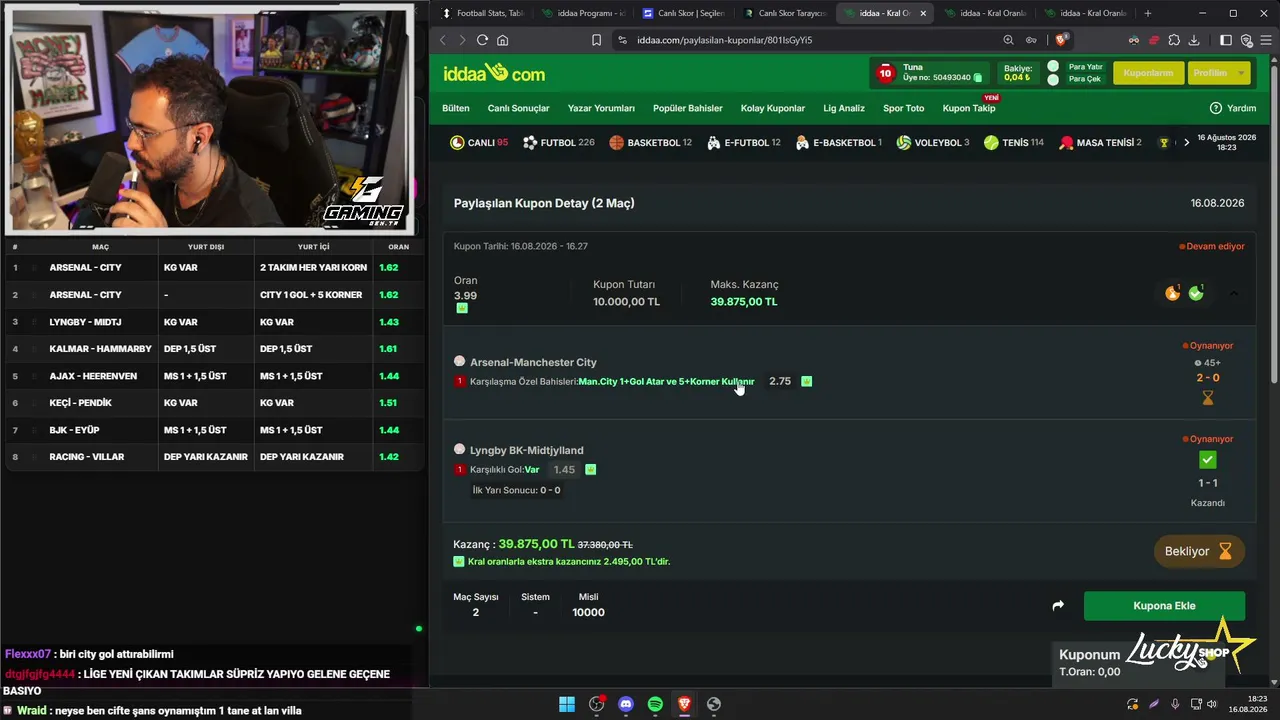Select the TENİS sport category

(x=1013, y=142)
